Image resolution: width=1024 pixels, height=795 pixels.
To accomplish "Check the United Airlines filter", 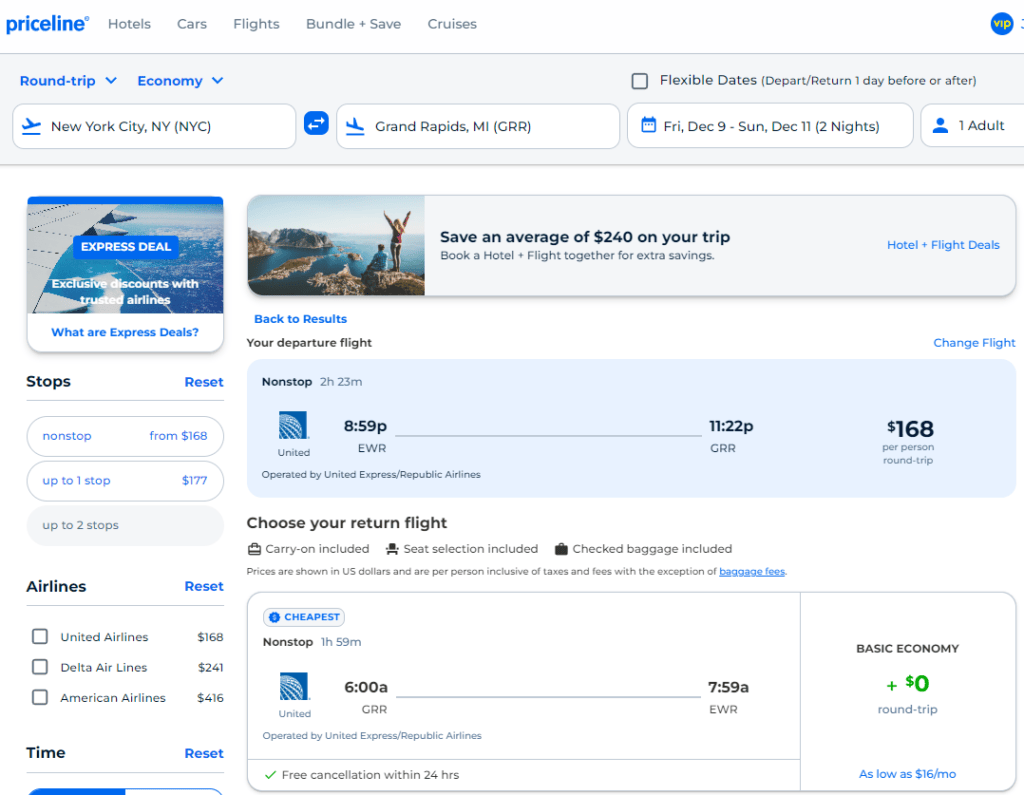I will tap(40, 636).
